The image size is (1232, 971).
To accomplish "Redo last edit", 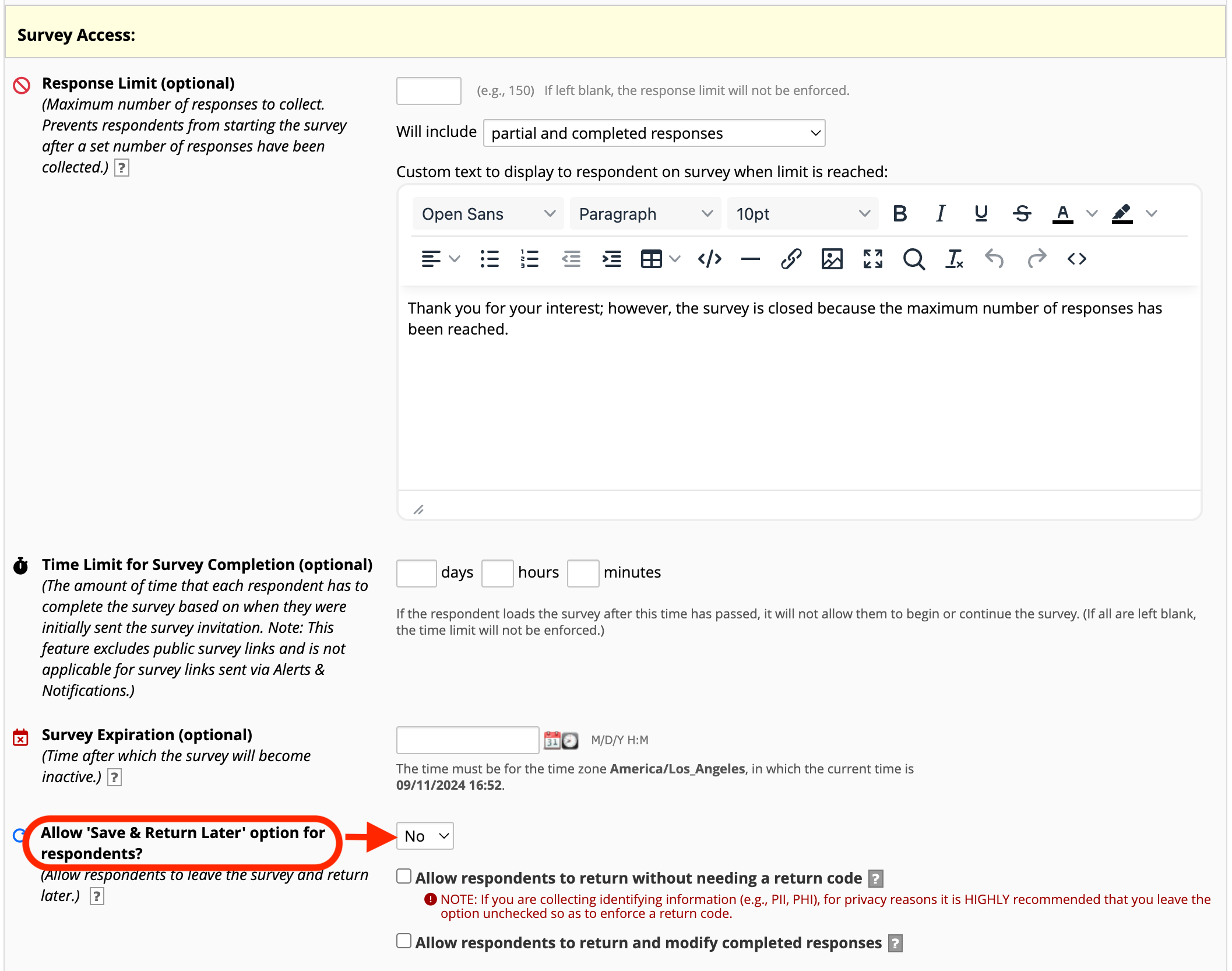I will (1036, 259).
